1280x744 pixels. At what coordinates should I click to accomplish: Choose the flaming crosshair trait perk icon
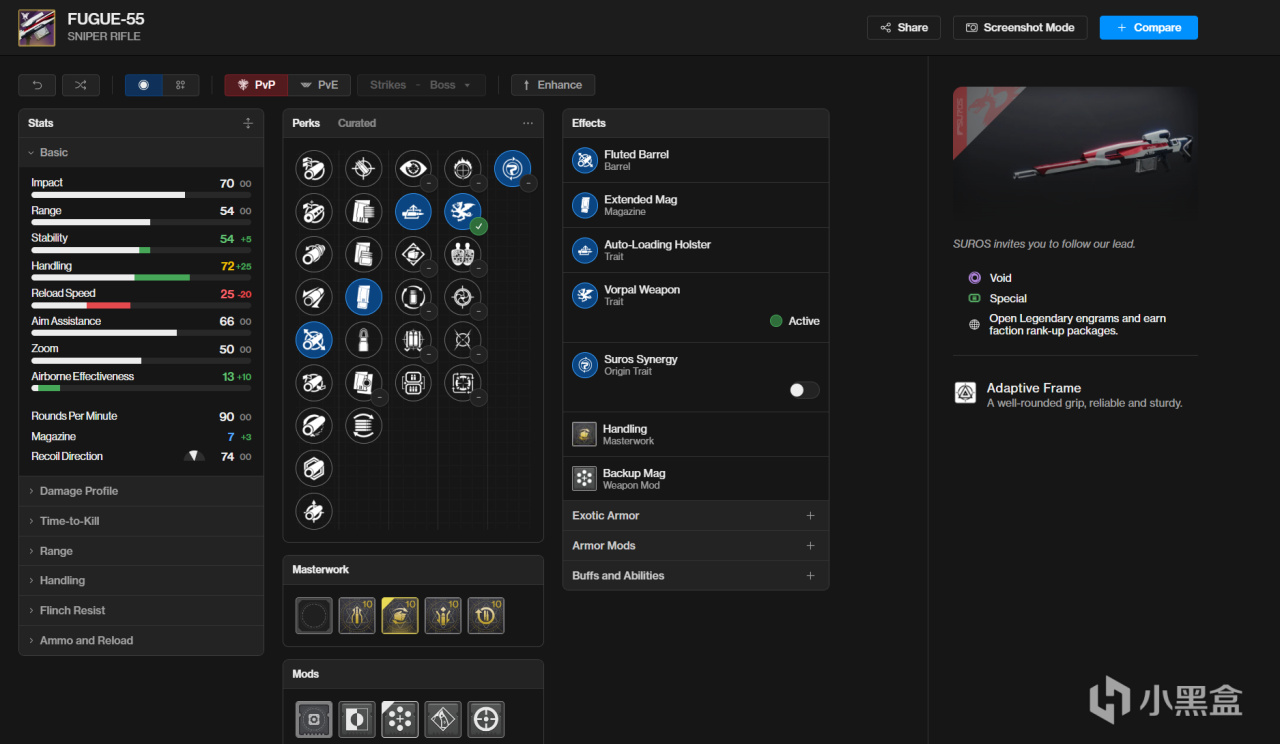click(463, 168)
